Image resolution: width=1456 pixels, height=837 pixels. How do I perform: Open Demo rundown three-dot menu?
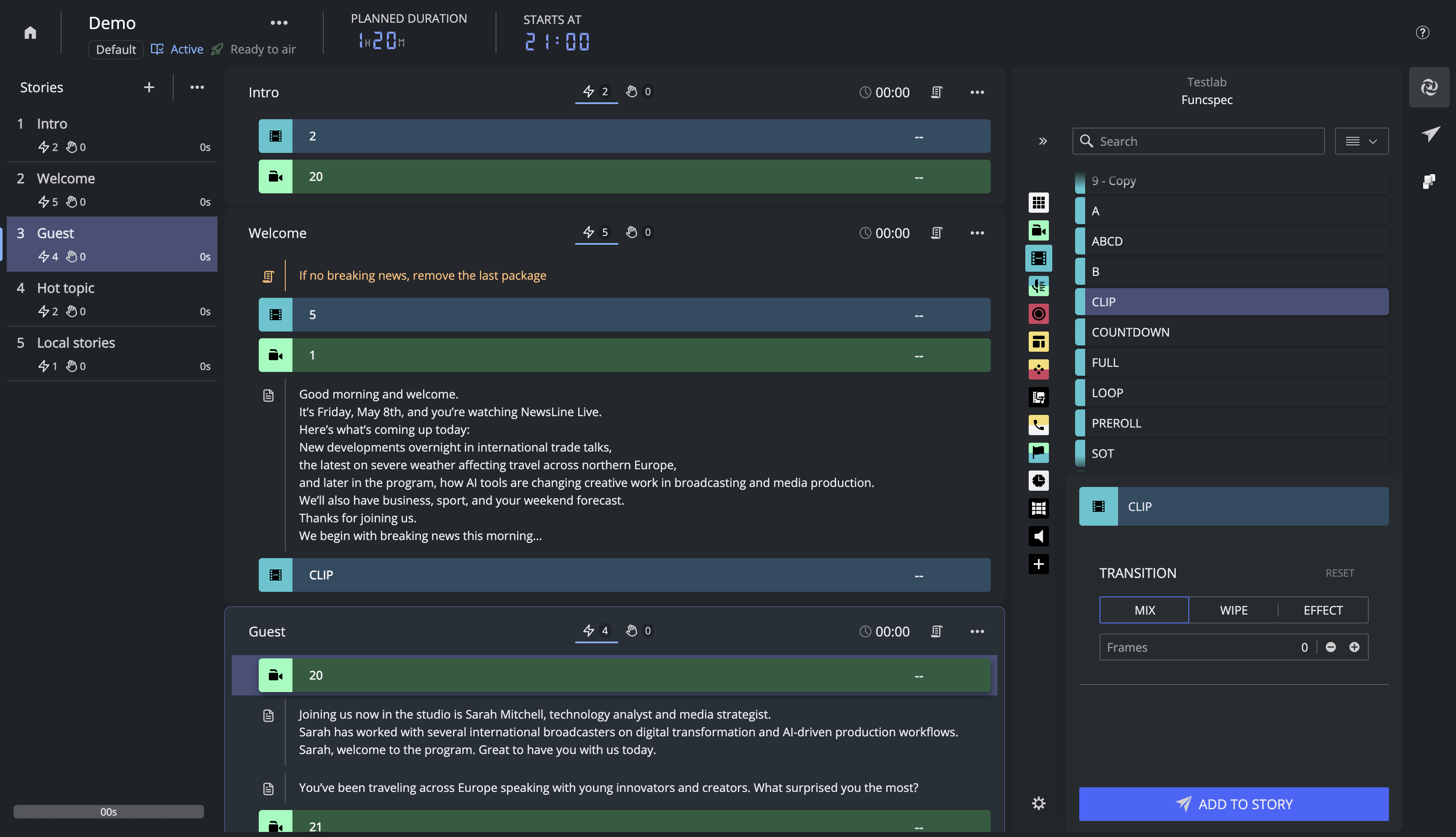coord(279,23)
